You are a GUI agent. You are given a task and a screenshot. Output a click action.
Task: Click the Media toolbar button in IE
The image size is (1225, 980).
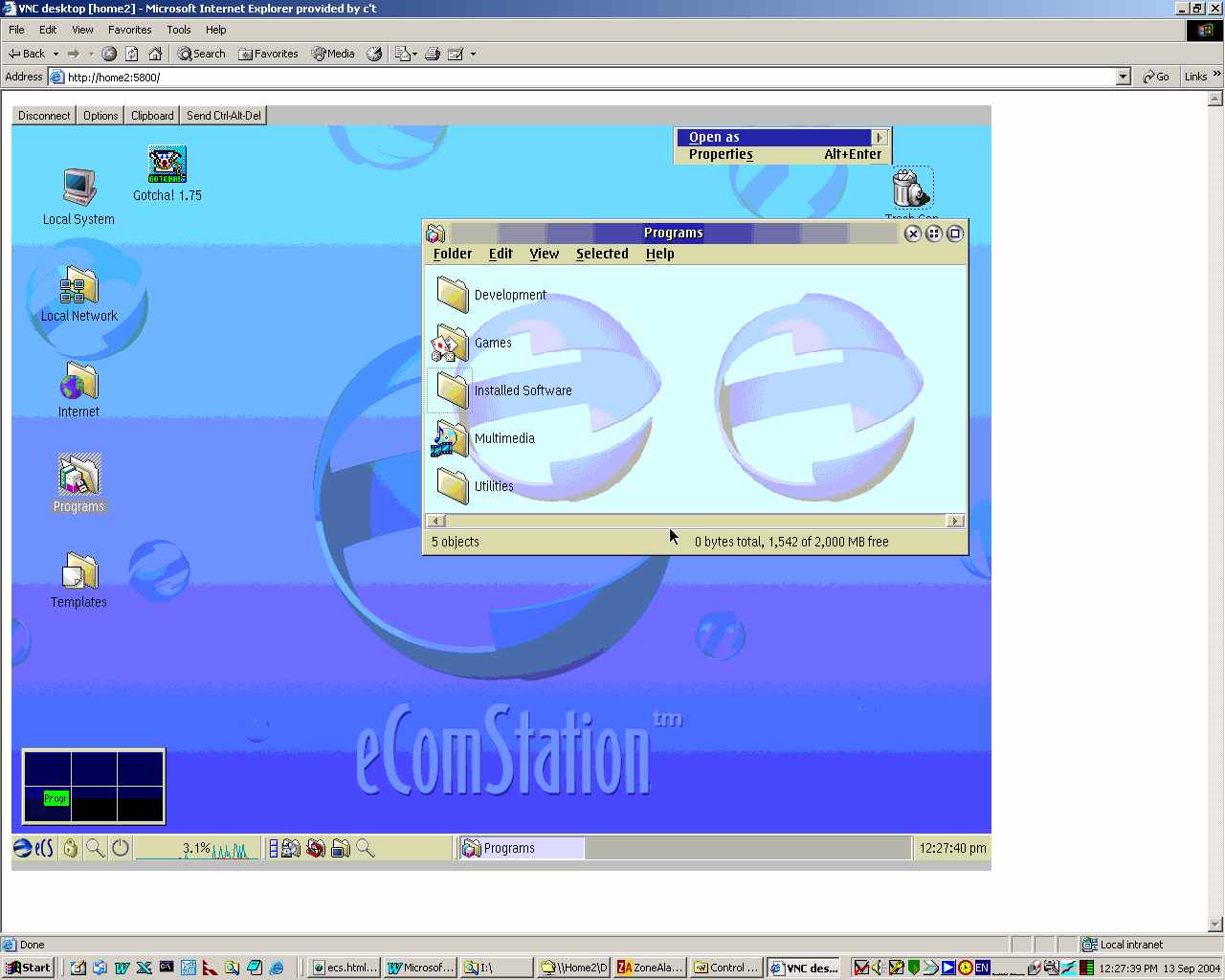point(333,54)
